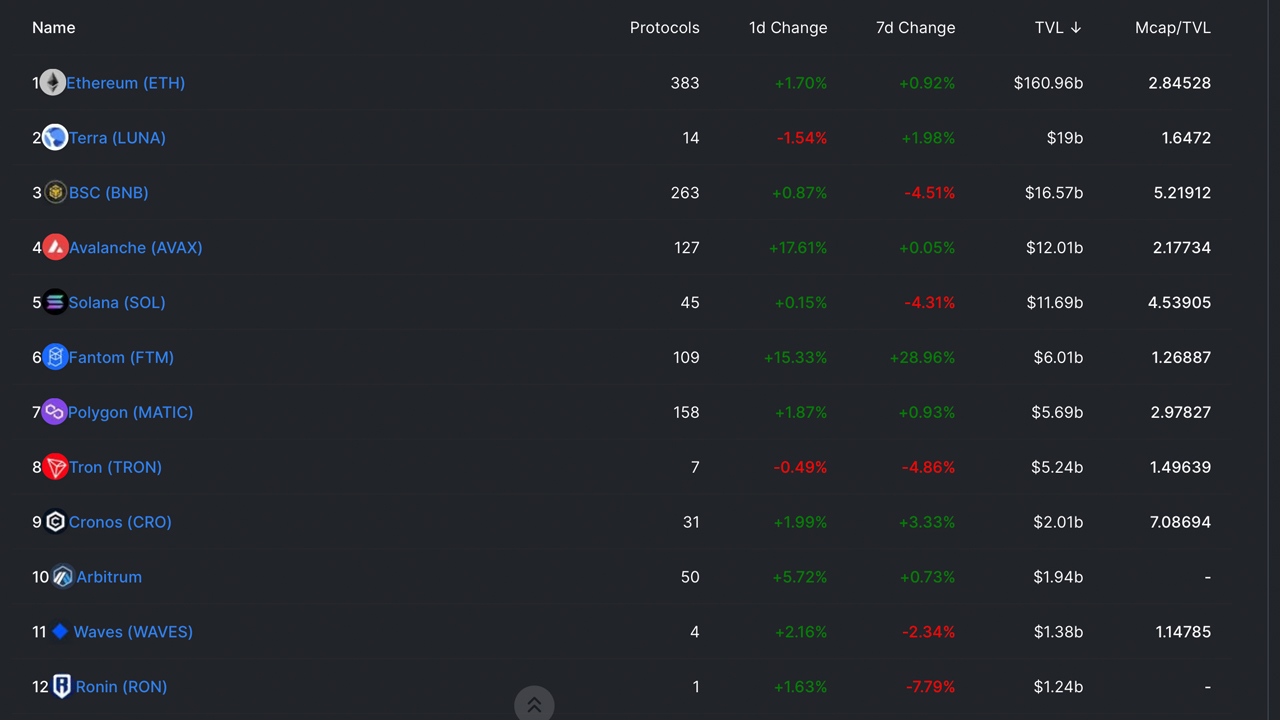
Task: Open the Ethereum (ETH) chain link
Action: click(x=125, y=82)
